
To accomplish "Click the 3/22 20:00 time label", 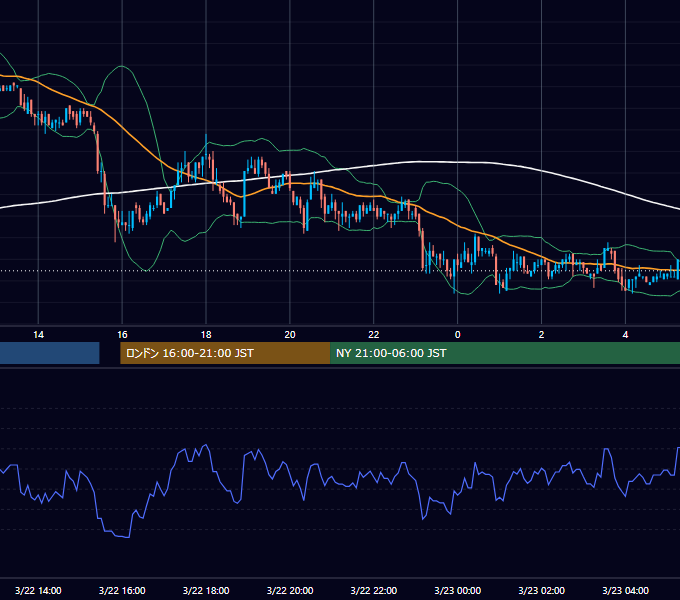I will pyautogui.click(x=290, y=590).
